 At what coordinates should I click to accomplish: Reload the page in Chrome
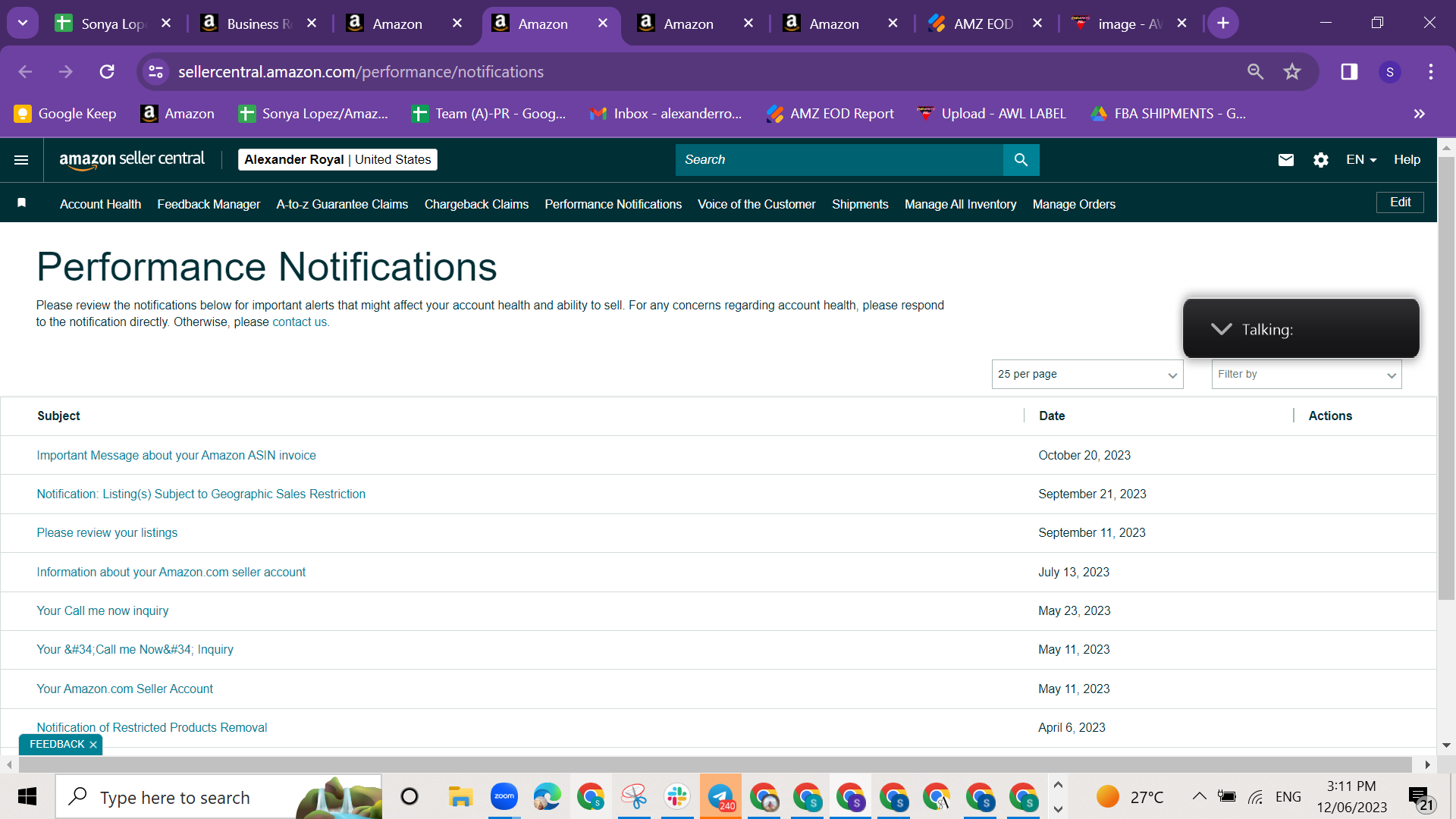coord(107,72)
